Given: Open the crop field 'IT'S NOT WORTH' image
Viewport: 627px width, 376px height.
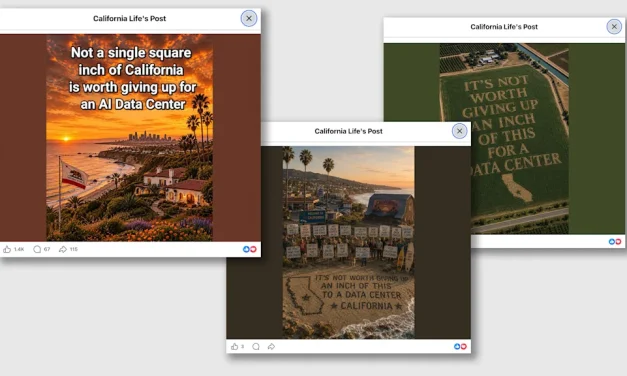Looking at the screenshot, I should point(504,138).
